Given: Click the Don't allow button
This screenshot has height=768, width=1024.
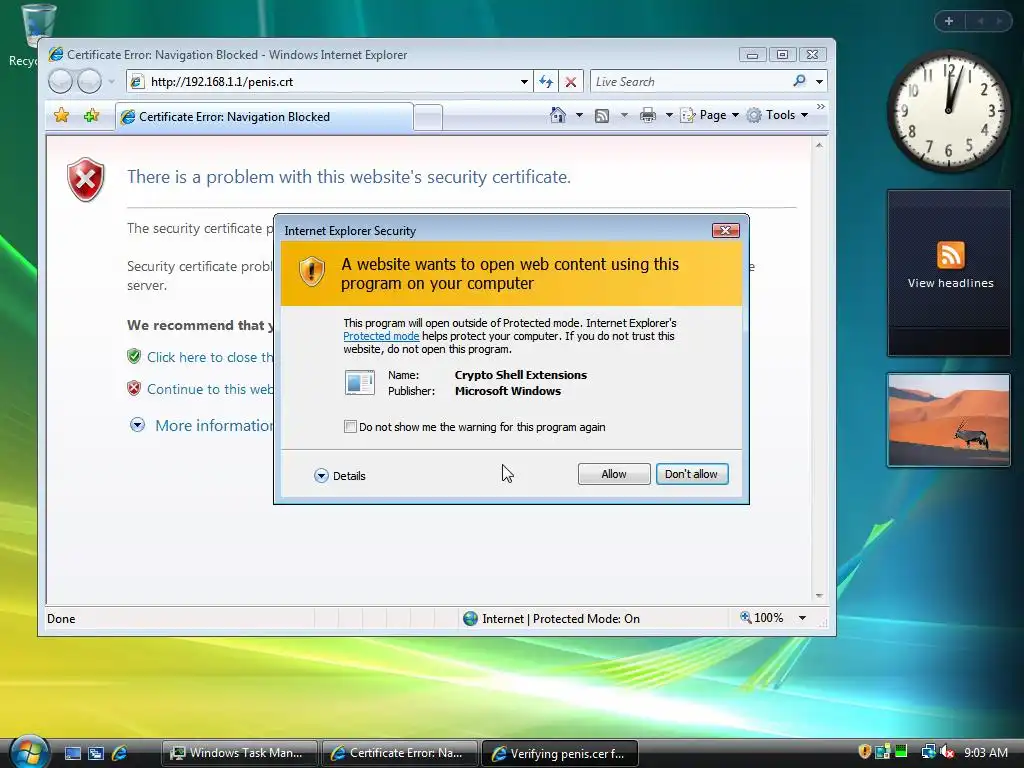Looking at the screenshot, I should click(692, 474).
